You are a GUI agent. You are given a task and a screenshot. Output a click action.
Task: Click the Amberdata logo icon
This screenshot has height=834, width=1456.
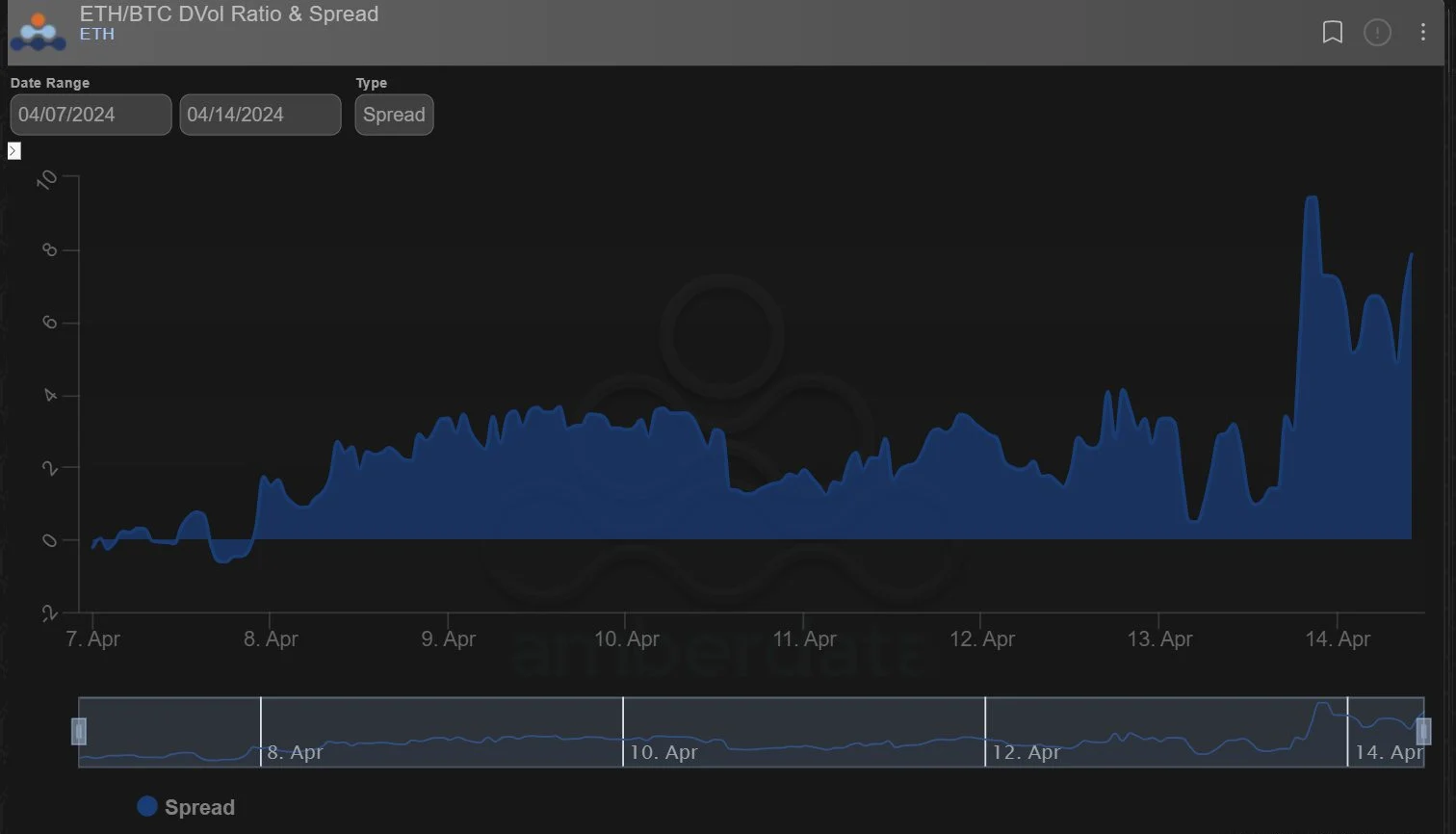(x=39, y=32)
